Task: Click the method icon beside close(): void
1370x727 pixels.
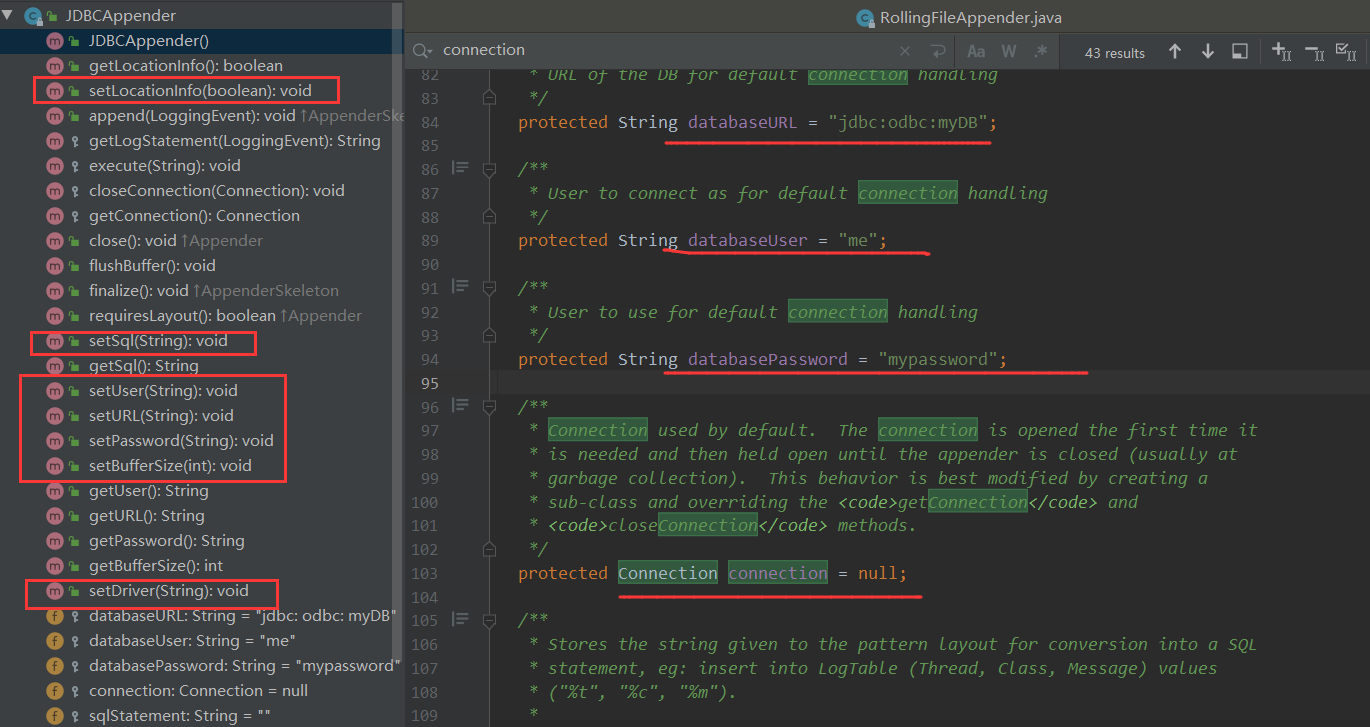Action: [54, 241]
